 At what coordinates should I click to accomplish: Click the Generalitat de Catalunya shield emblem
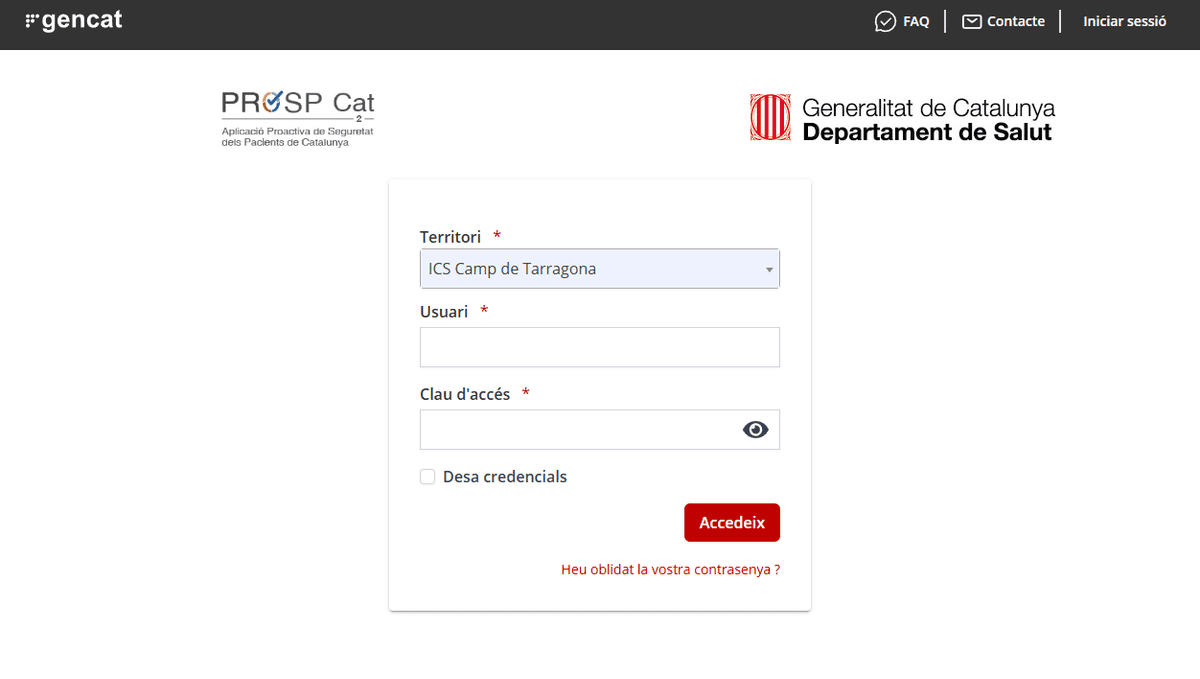click(x=770, y=118)
